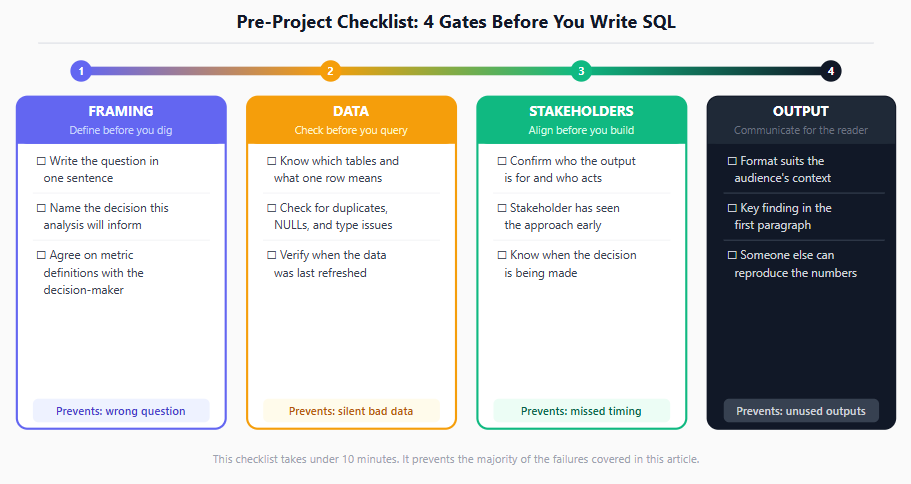Check 'Write the question in one sentence'
The image size is (911, 484).
tap(41, 161)
